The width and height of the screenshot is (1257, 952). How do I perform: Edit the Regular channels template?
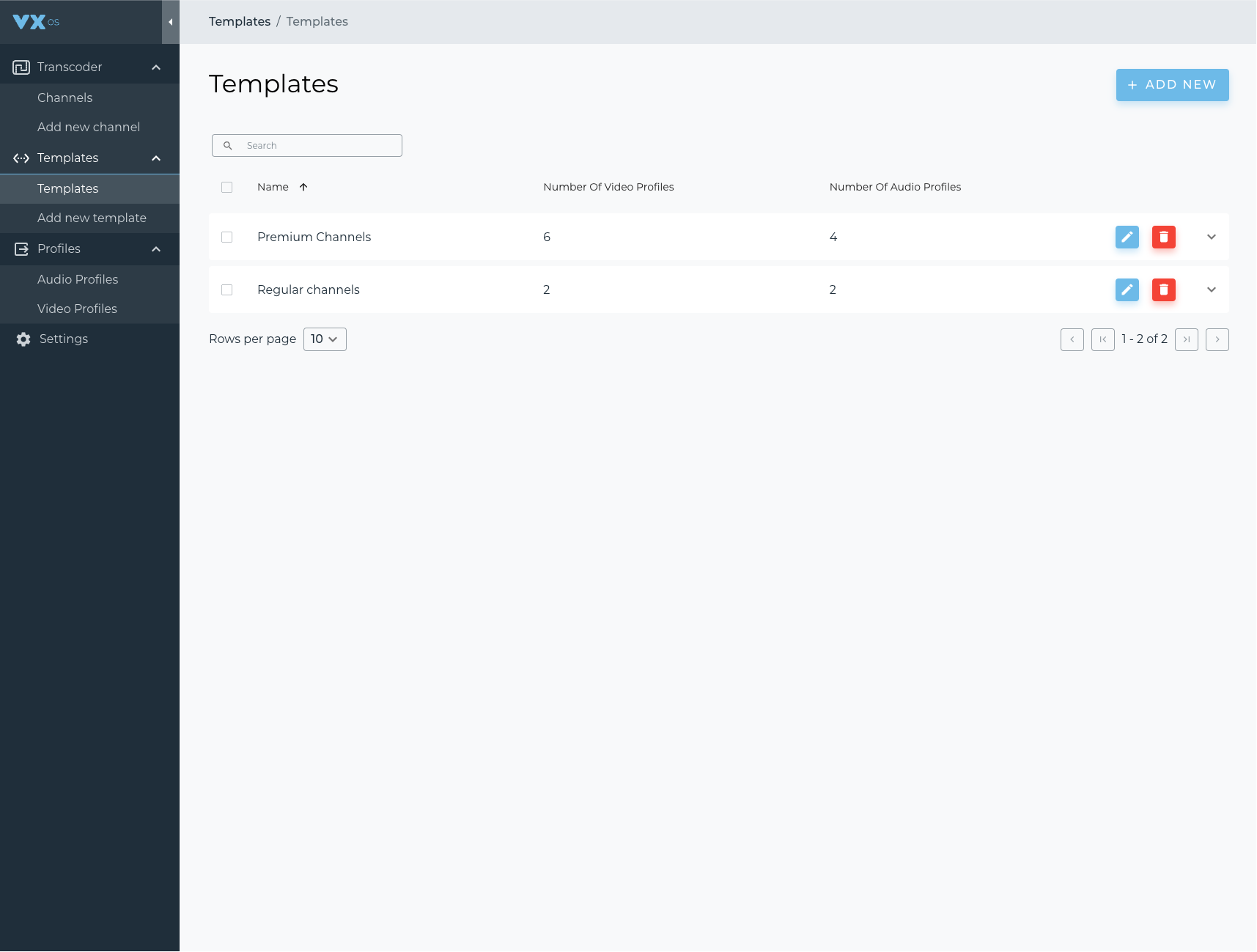pos(1127,290)
